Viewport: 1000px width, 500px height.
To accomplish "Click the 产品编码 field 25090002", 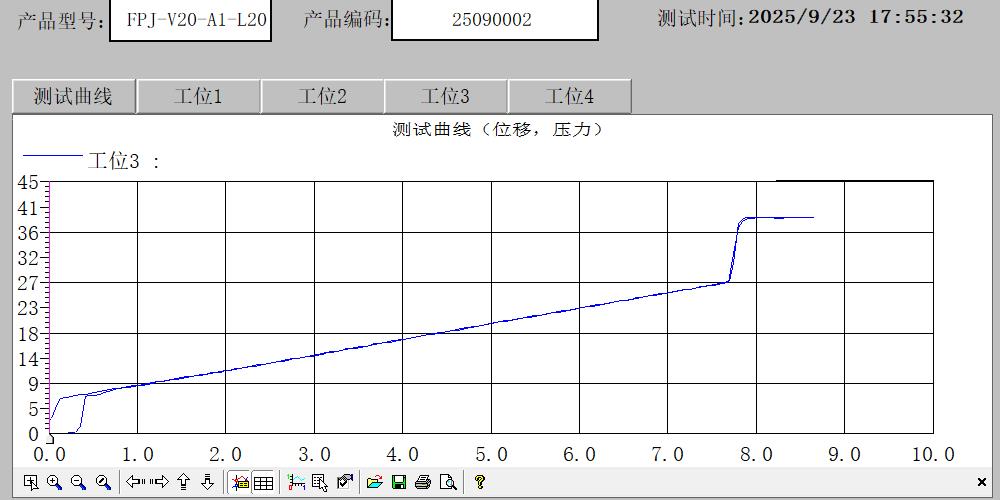I will pyautogui.click(x=494, y=20).
